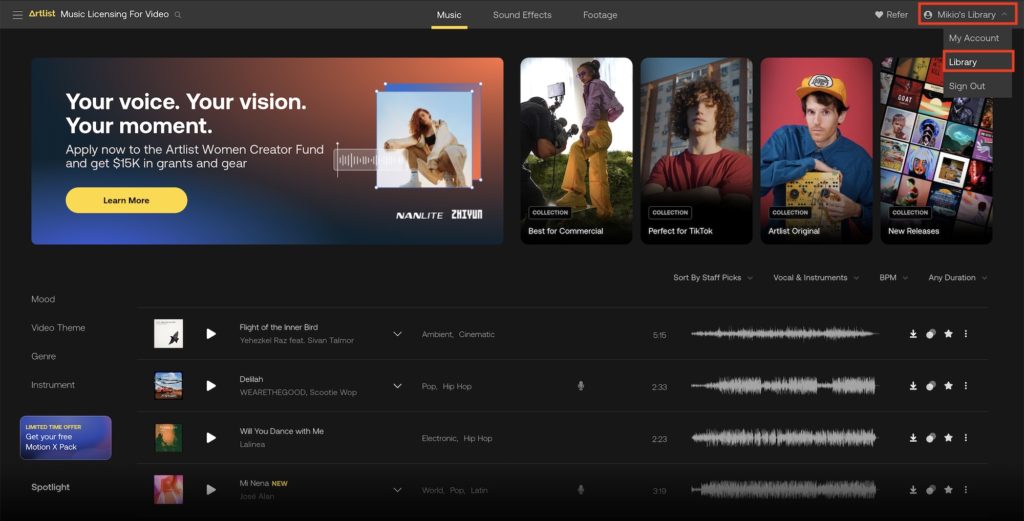This screenshot has height=521, width=1024.
Task: Play the Mi Nena track
Action: coord(211,490)
